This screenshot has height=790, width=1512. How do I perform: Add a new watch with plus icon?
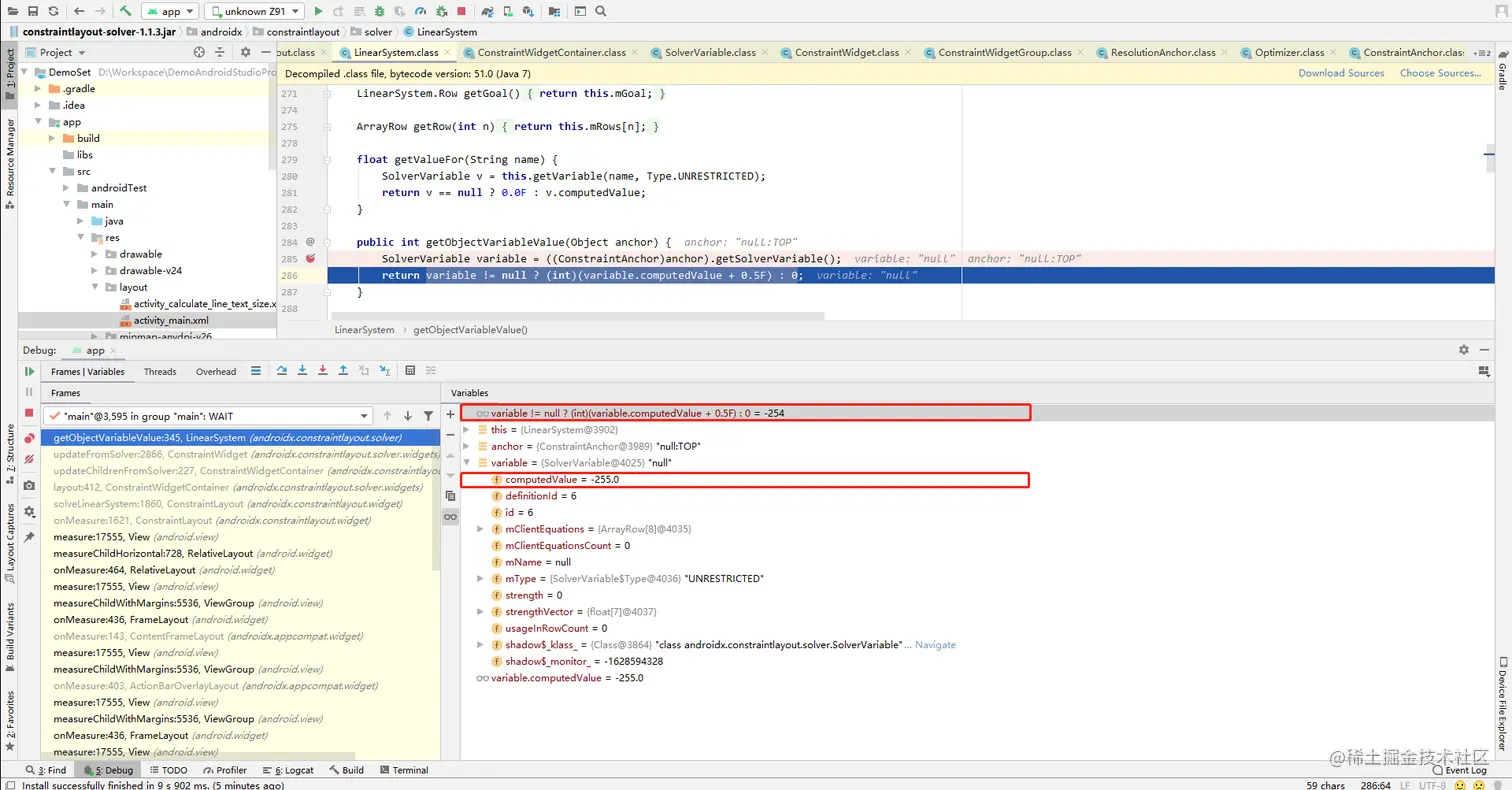450,414
